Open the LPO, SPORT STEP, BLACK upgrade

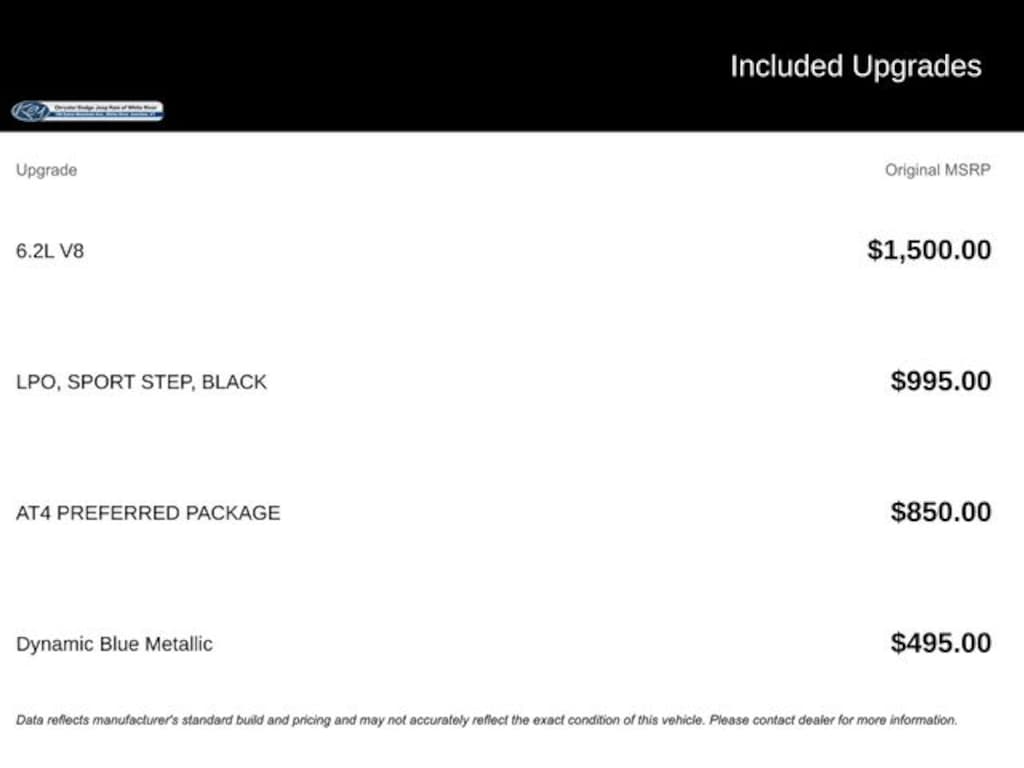(141, 382)
